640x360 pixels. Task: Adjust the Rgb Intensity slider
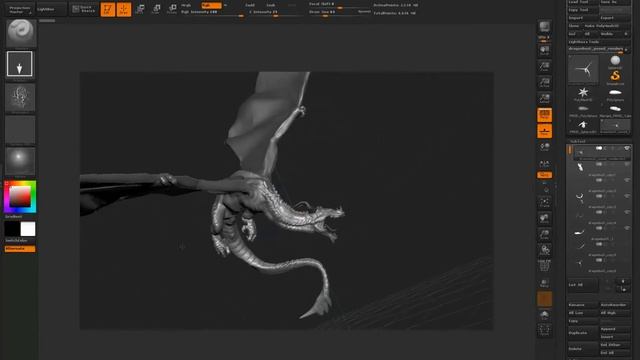[x=212, y=13]
